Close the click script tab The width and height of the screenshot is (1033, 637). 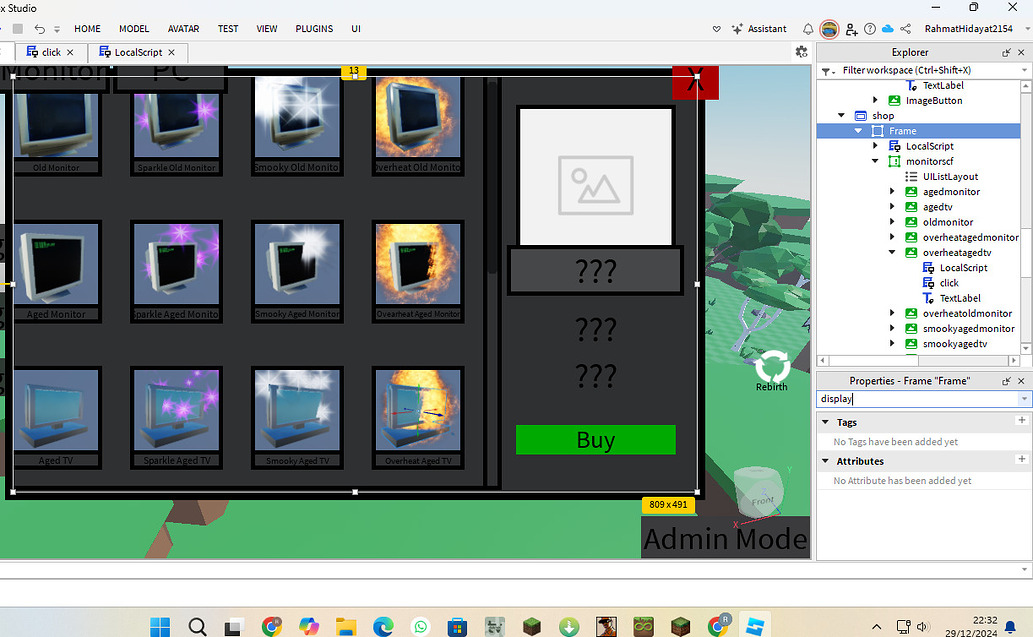click(x=70, y=52)
